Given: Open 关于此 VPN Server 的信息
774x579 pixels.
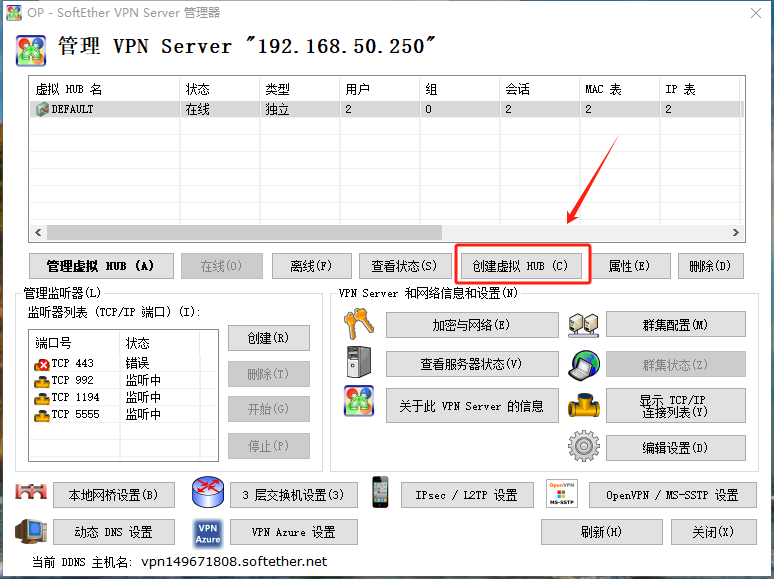Looking at the screenshot, I should (472, 405).
